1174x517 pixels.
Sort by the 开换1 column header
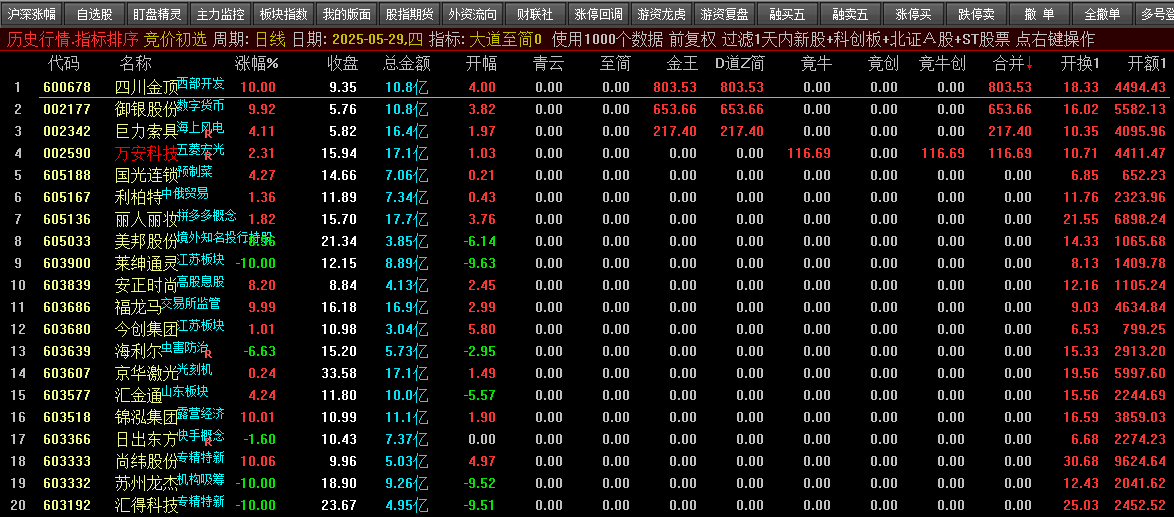point(1080,63)
